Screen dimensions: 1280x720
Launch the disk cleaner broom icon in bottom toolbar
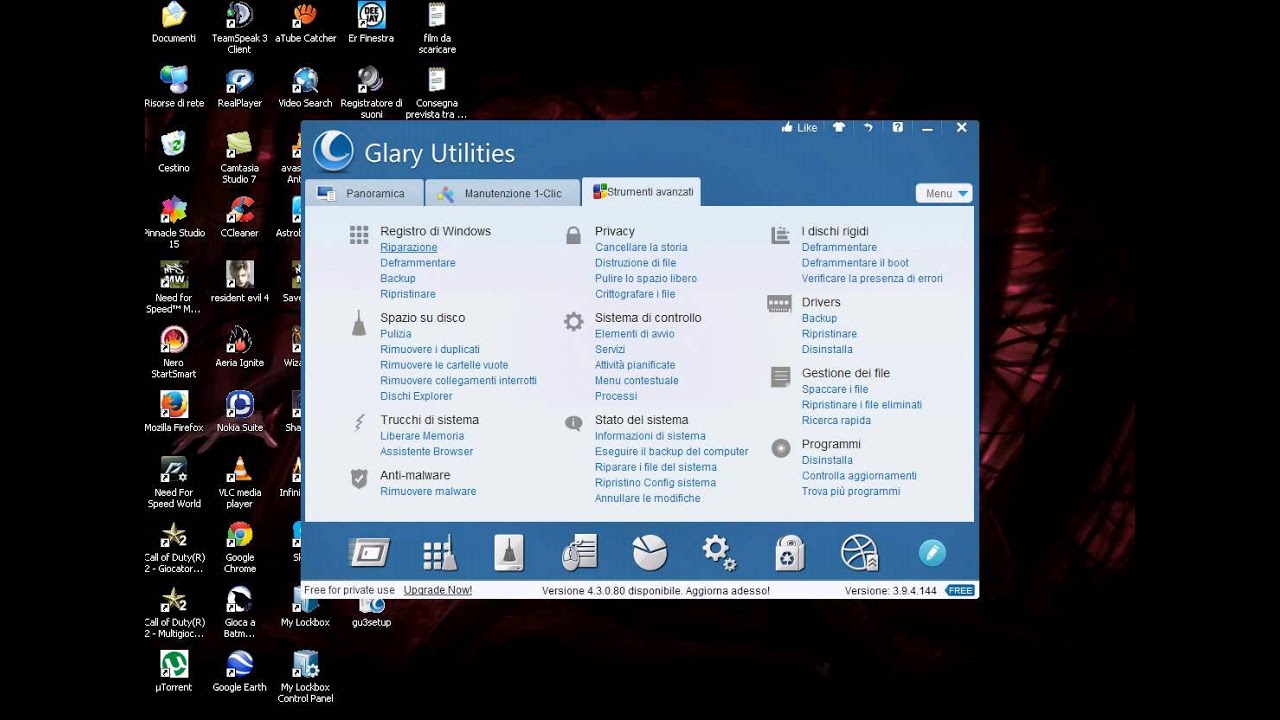click(509, 552)
